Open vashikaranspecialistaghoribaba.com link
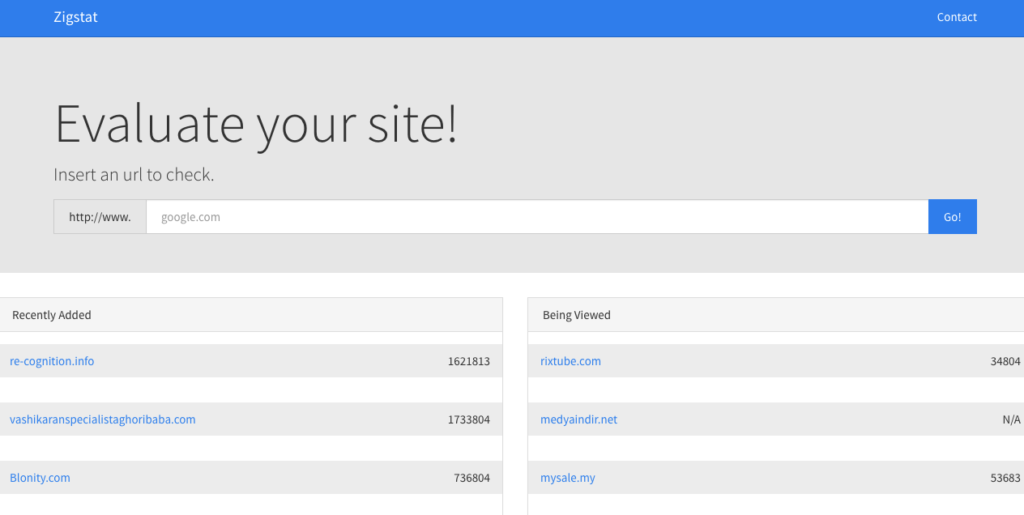 tap(103, 419)
